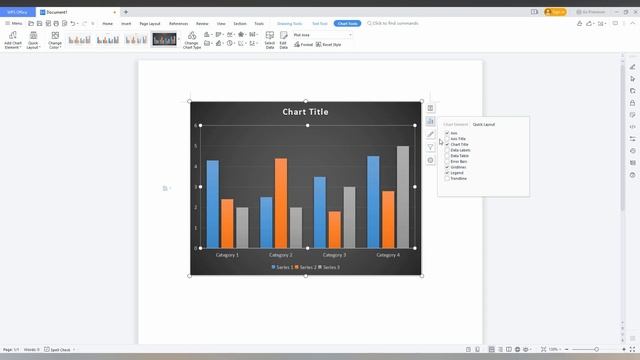The height and width of the screenshot is (360, 640).
Task: Toggle the Axes checkbox
Action: point(447,133)
